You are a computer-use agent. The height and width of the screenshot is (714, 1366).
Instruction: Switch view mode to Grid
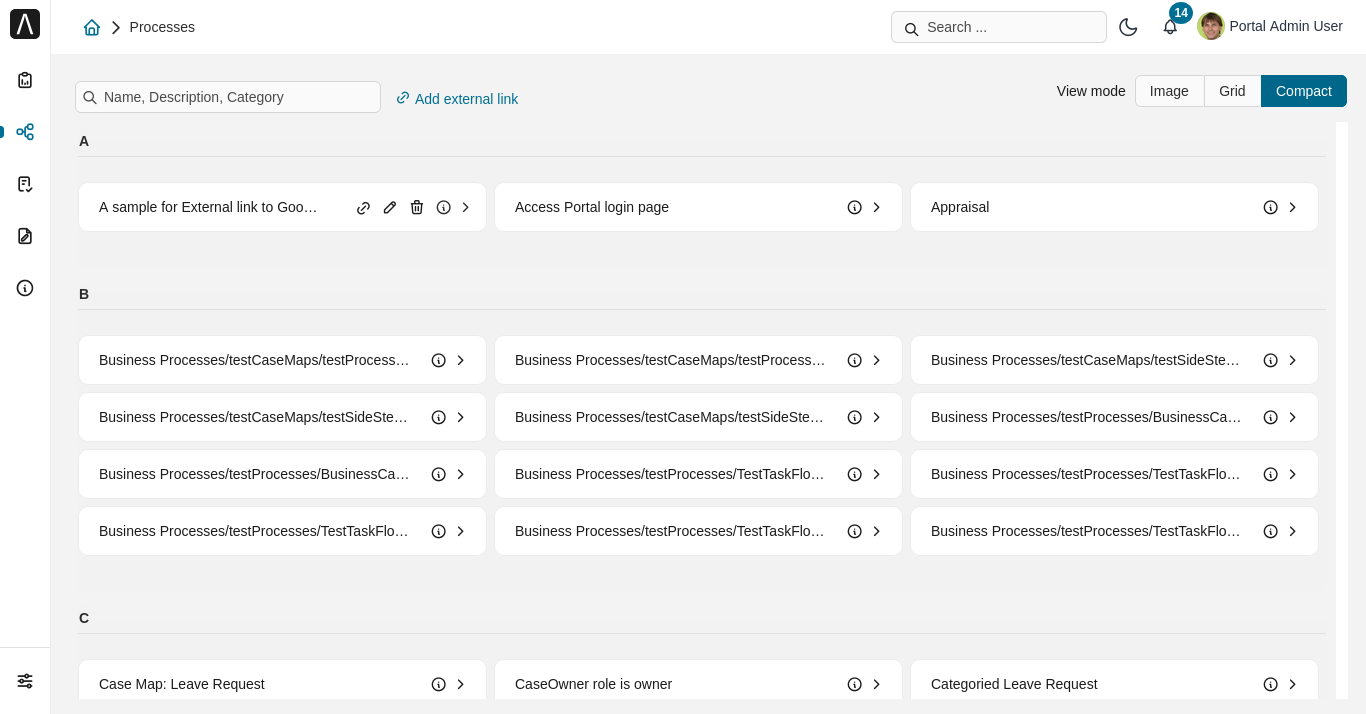(1232, 91)
